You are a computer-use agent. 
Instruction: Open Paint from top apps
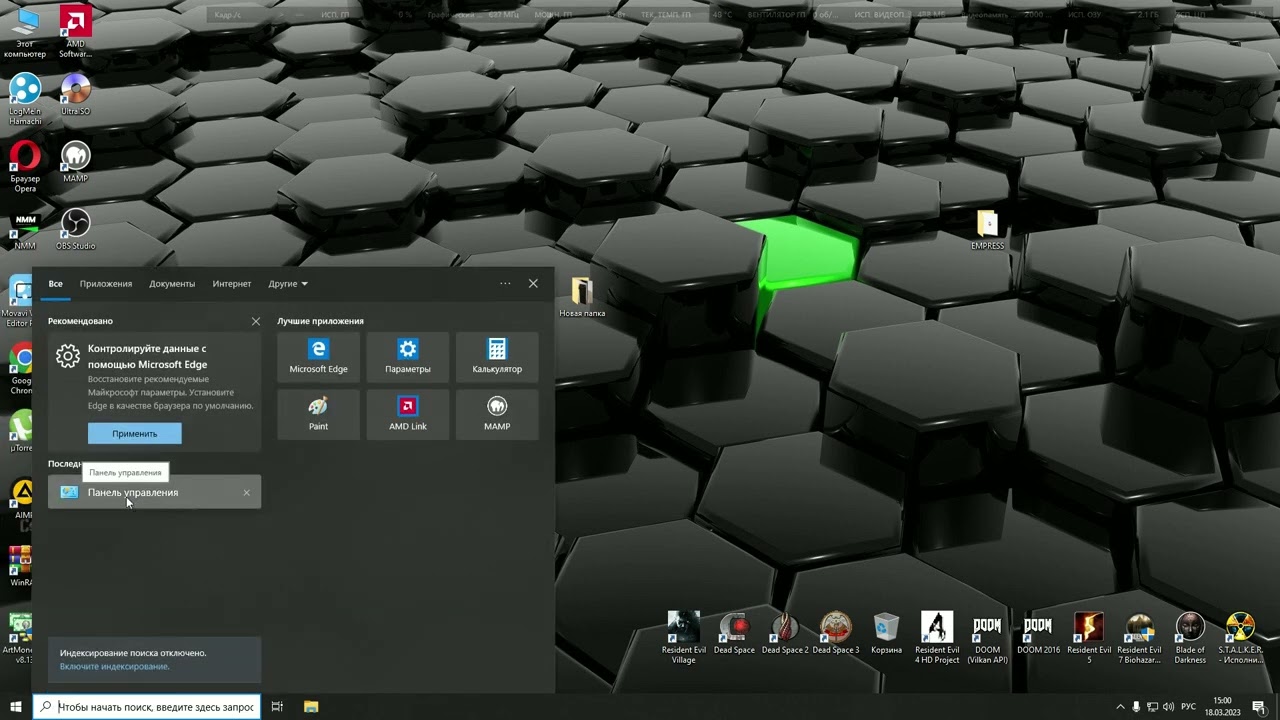[318, 413]
